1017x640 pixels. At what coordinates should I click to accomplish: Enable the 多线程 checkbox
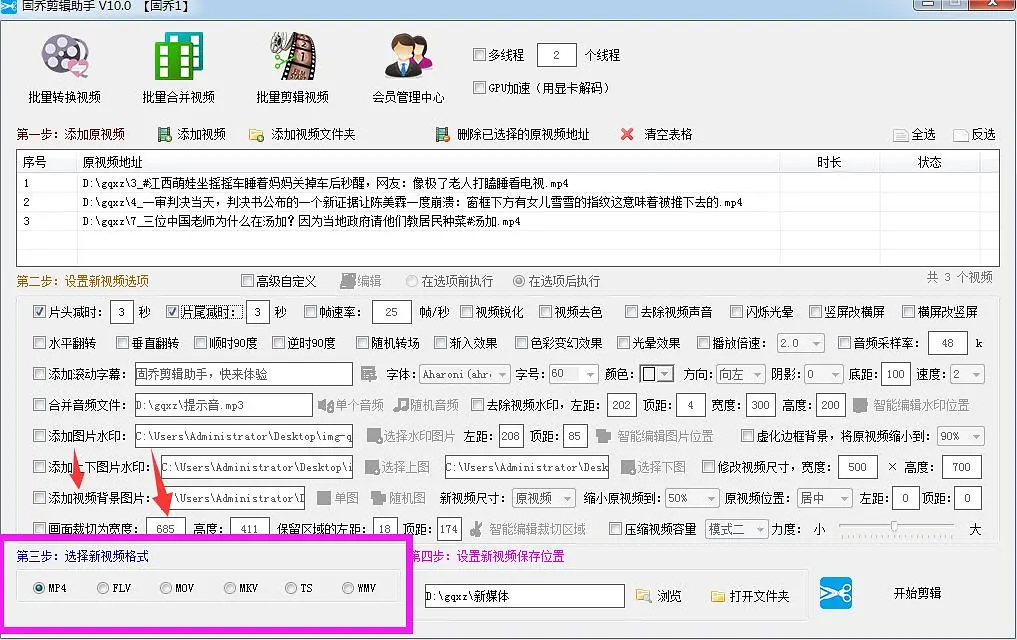[479, 54]
